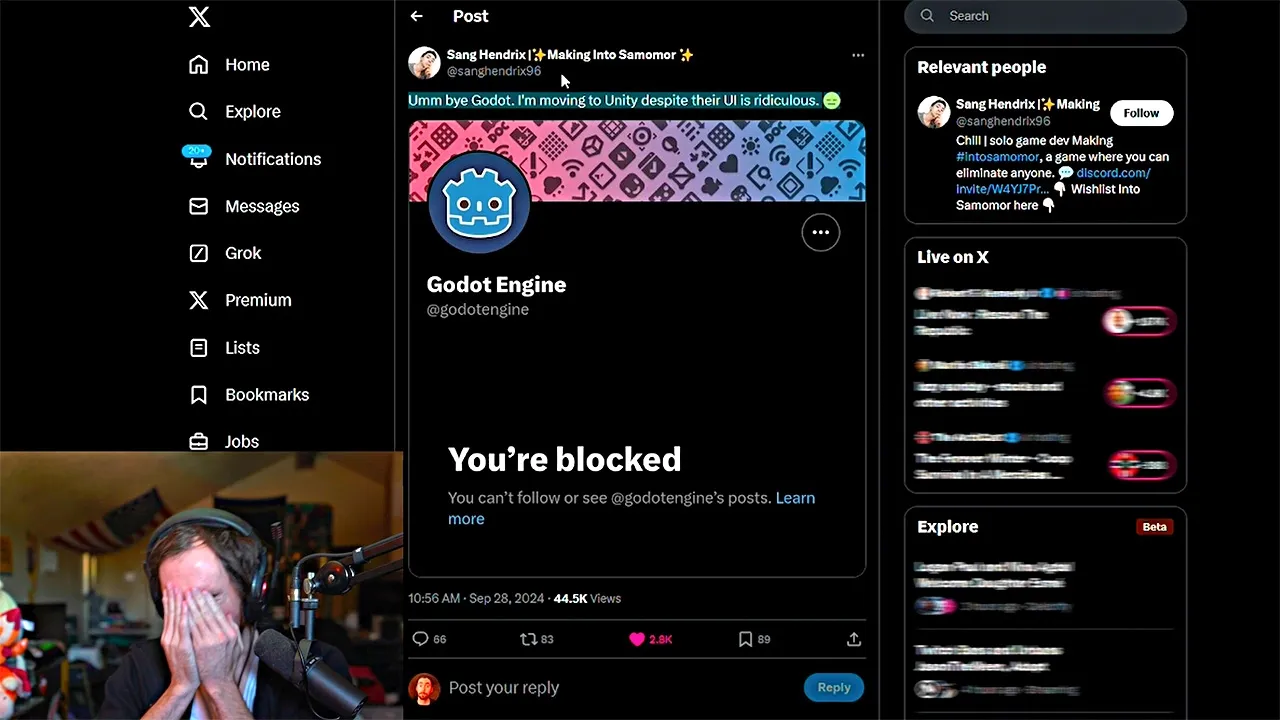Click the X logo icon
The height and width of the screenshot is (720, 1280).
[199, 16]
